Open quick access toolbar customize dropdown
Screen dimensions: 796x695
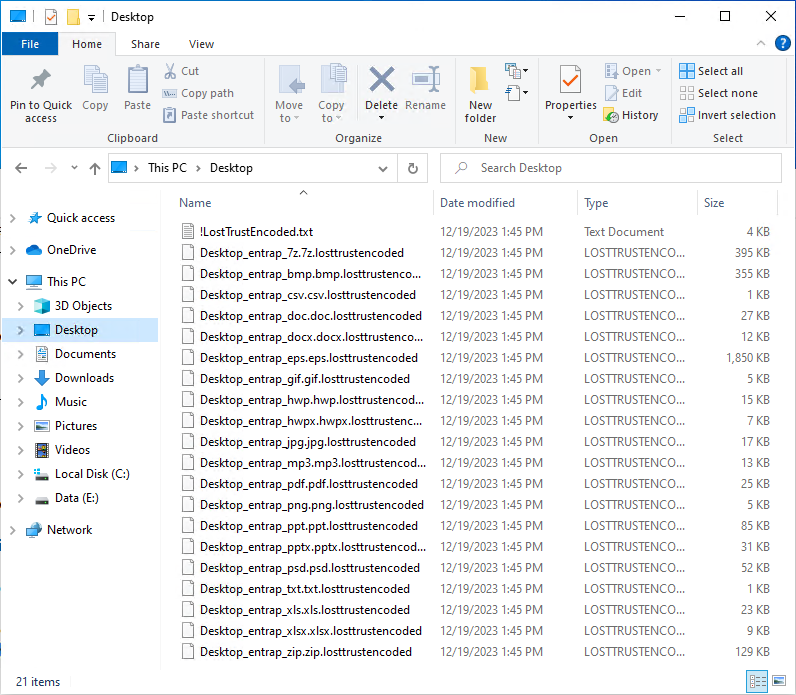click(x=91, y=18)
